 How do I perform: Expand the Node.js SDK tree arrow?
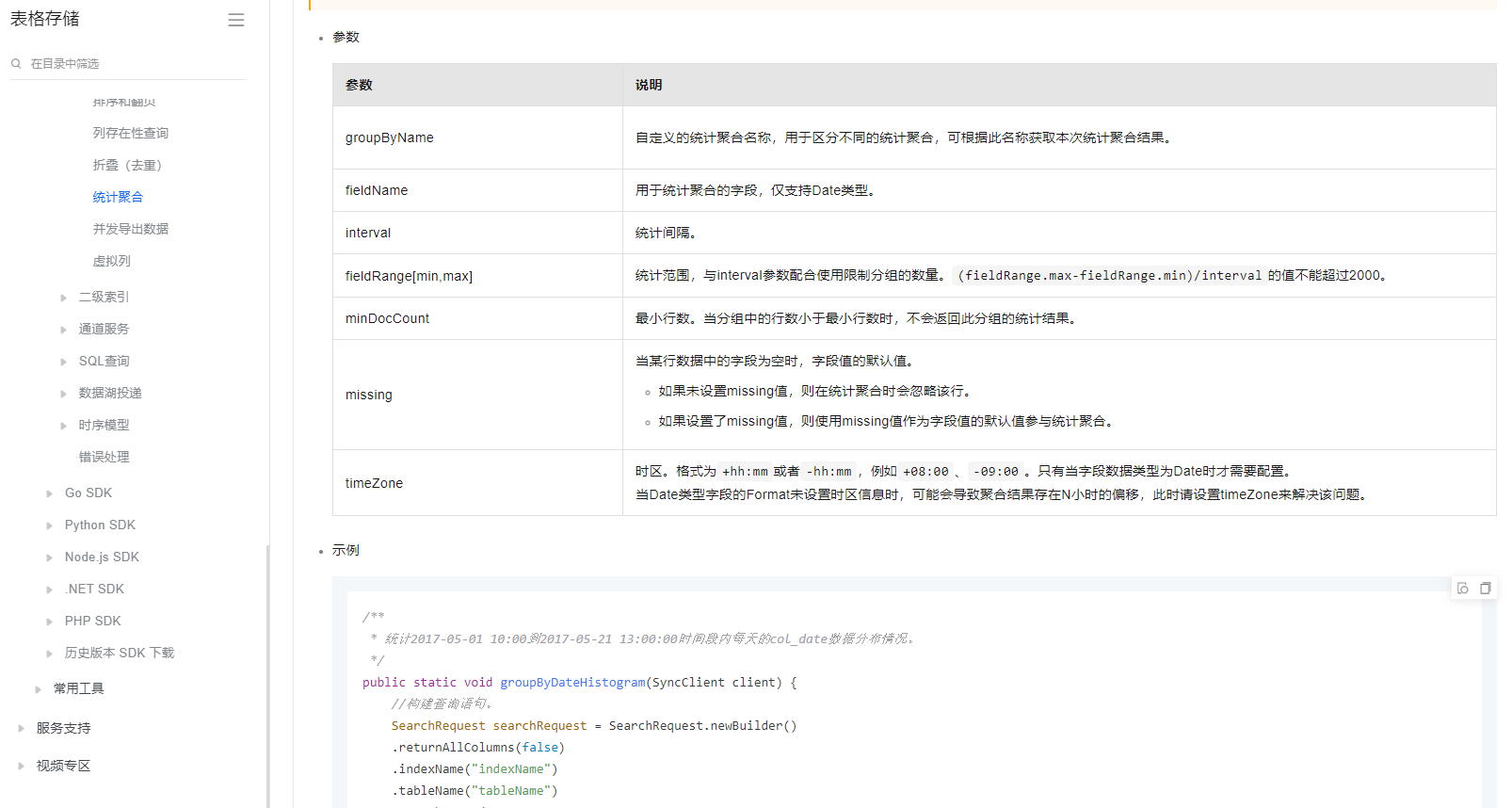pos(50,558)
